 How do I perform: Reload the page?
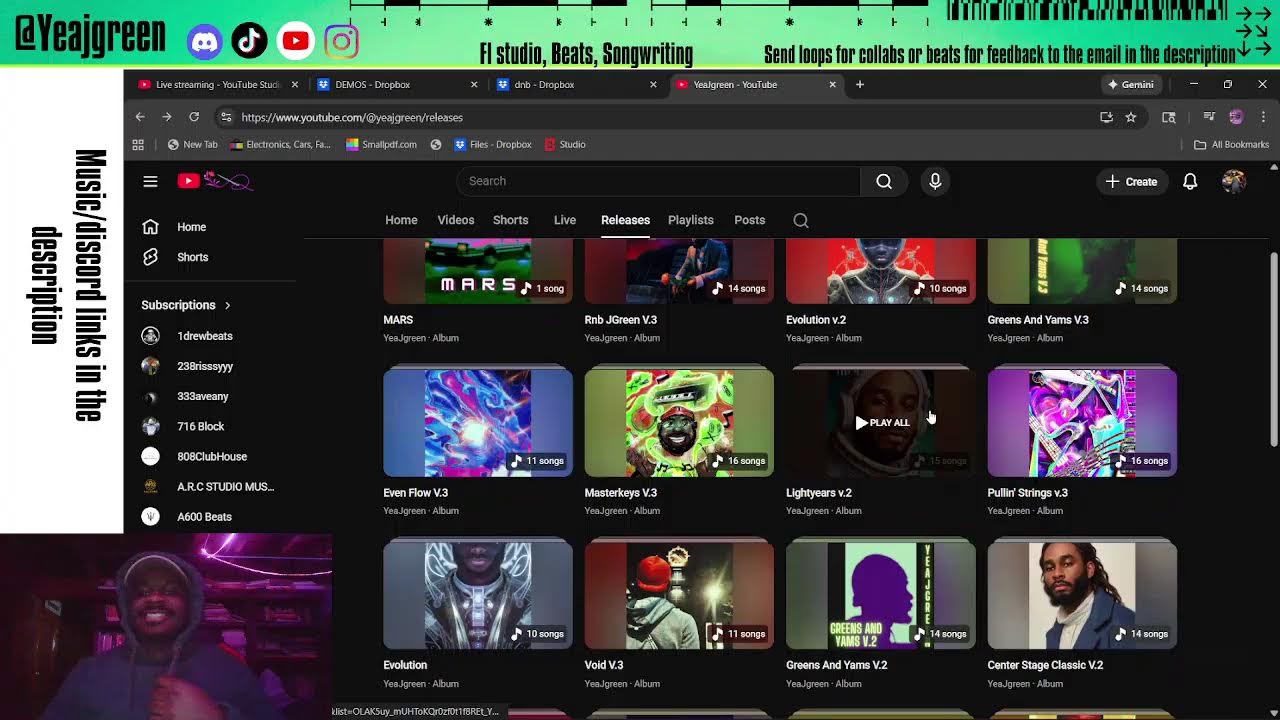[194, 117]
